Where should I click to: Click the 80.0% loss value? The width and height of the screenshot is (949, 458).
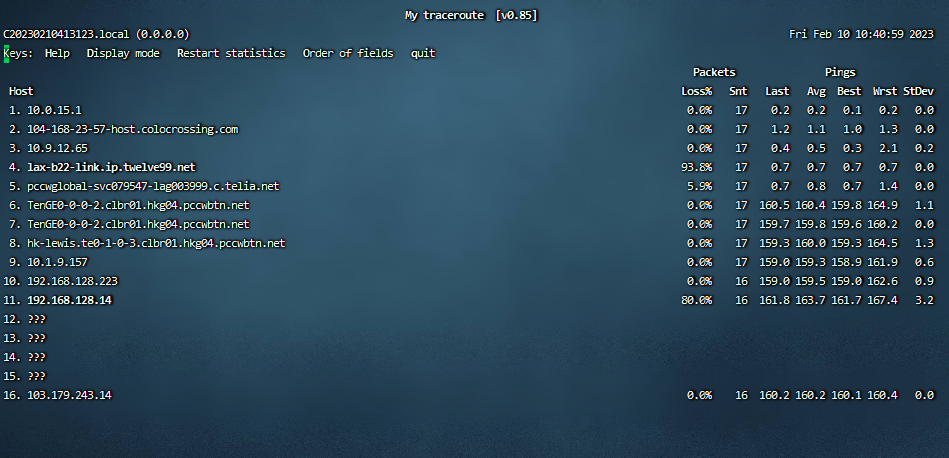[696, 300]
